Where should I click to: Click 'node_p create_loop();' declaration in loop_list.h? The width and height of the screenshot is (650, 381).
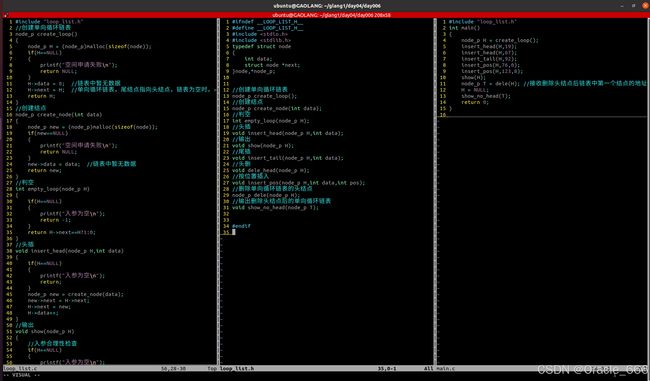(x=264, y=96)
